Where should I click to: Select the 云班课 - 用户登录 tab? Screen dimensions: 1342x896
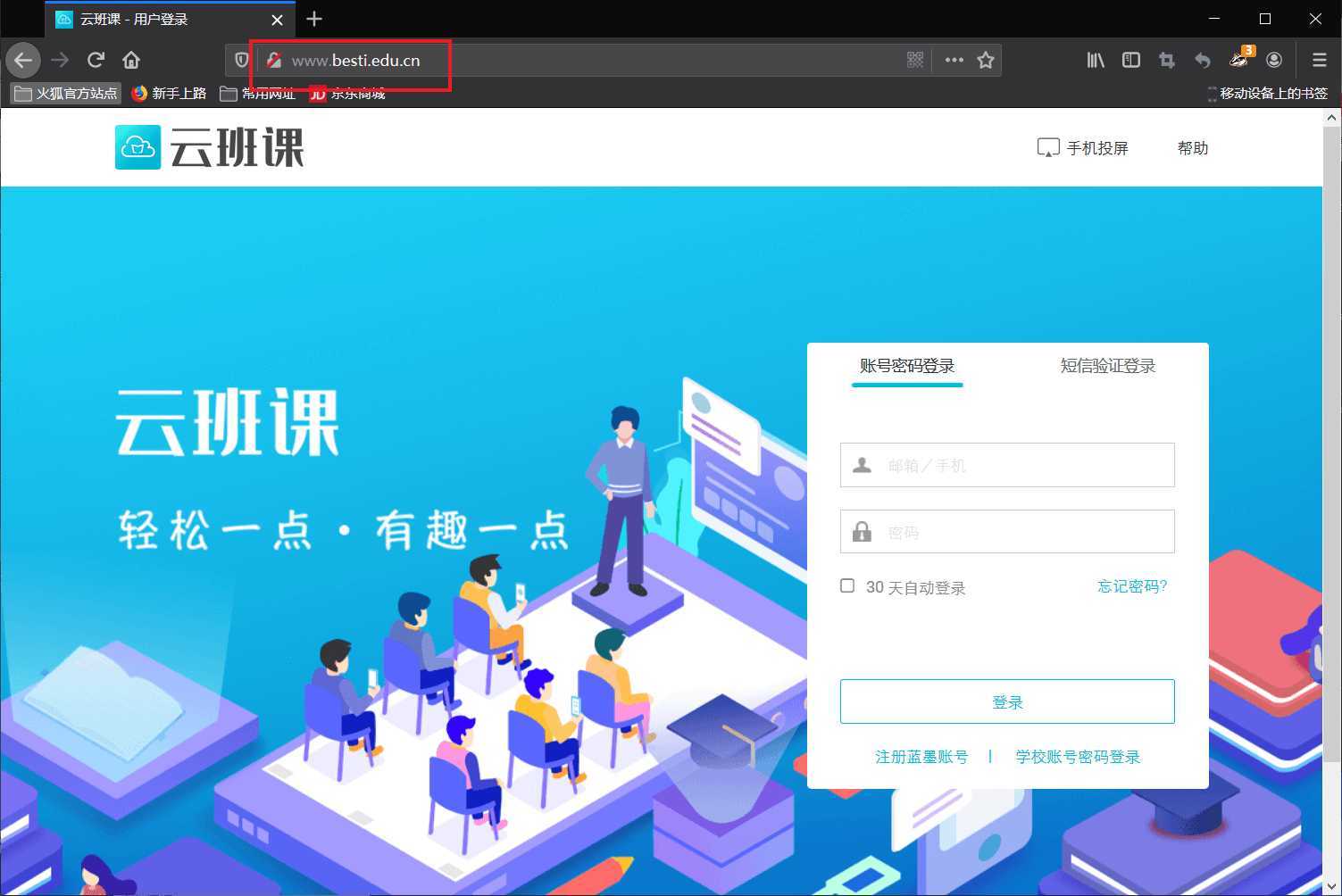(170, 20)
